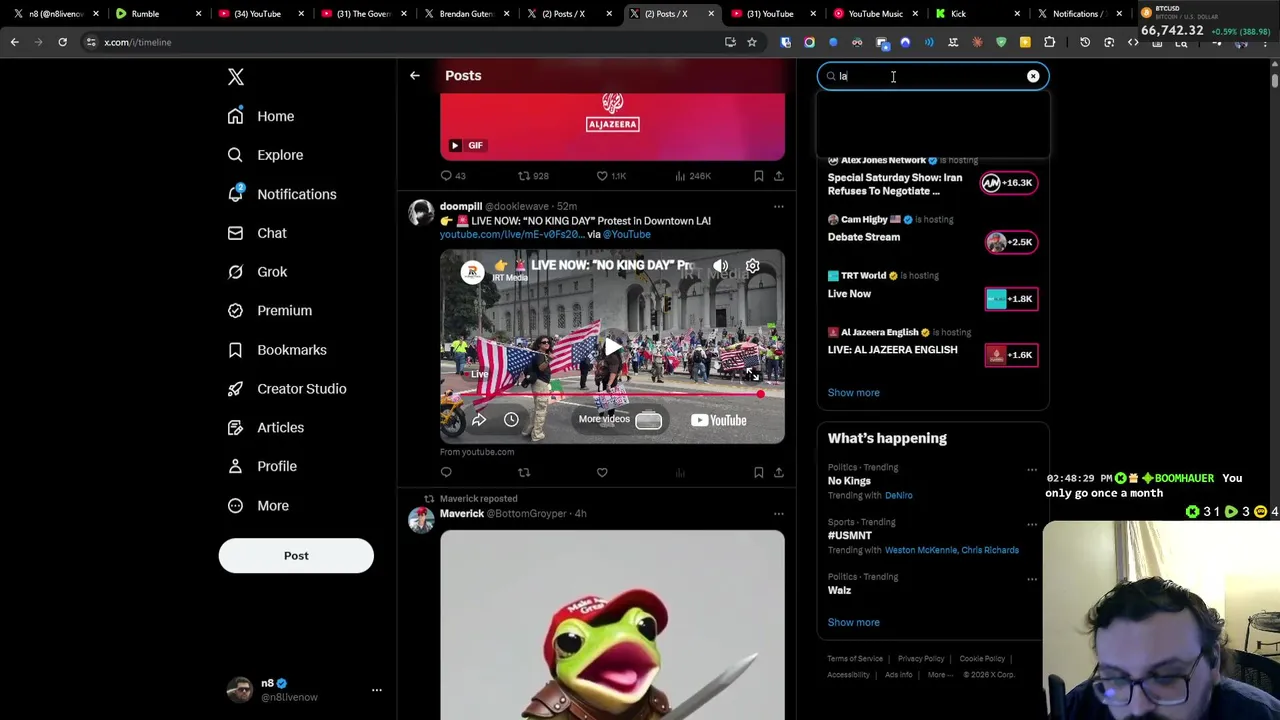Open the Explore page
Screen dimensions: 1280x720
click(x=264, y=155)
